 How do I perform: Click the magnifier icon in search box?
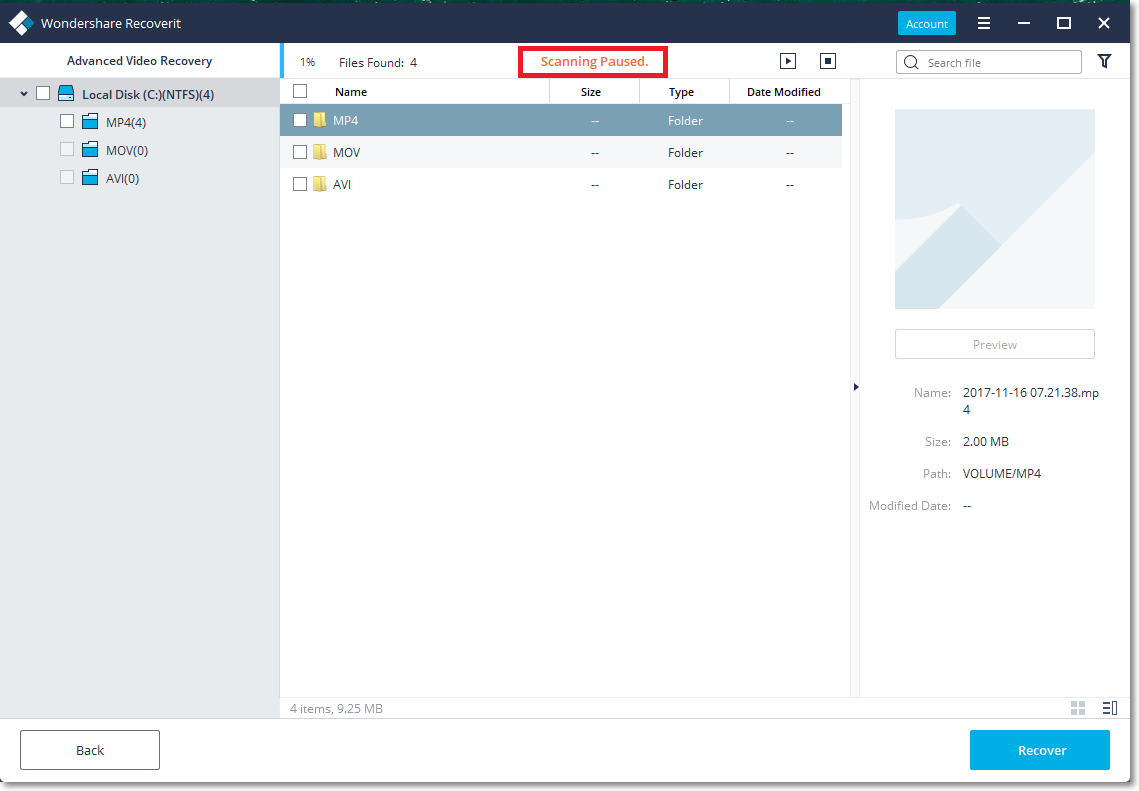coord(911,62)
